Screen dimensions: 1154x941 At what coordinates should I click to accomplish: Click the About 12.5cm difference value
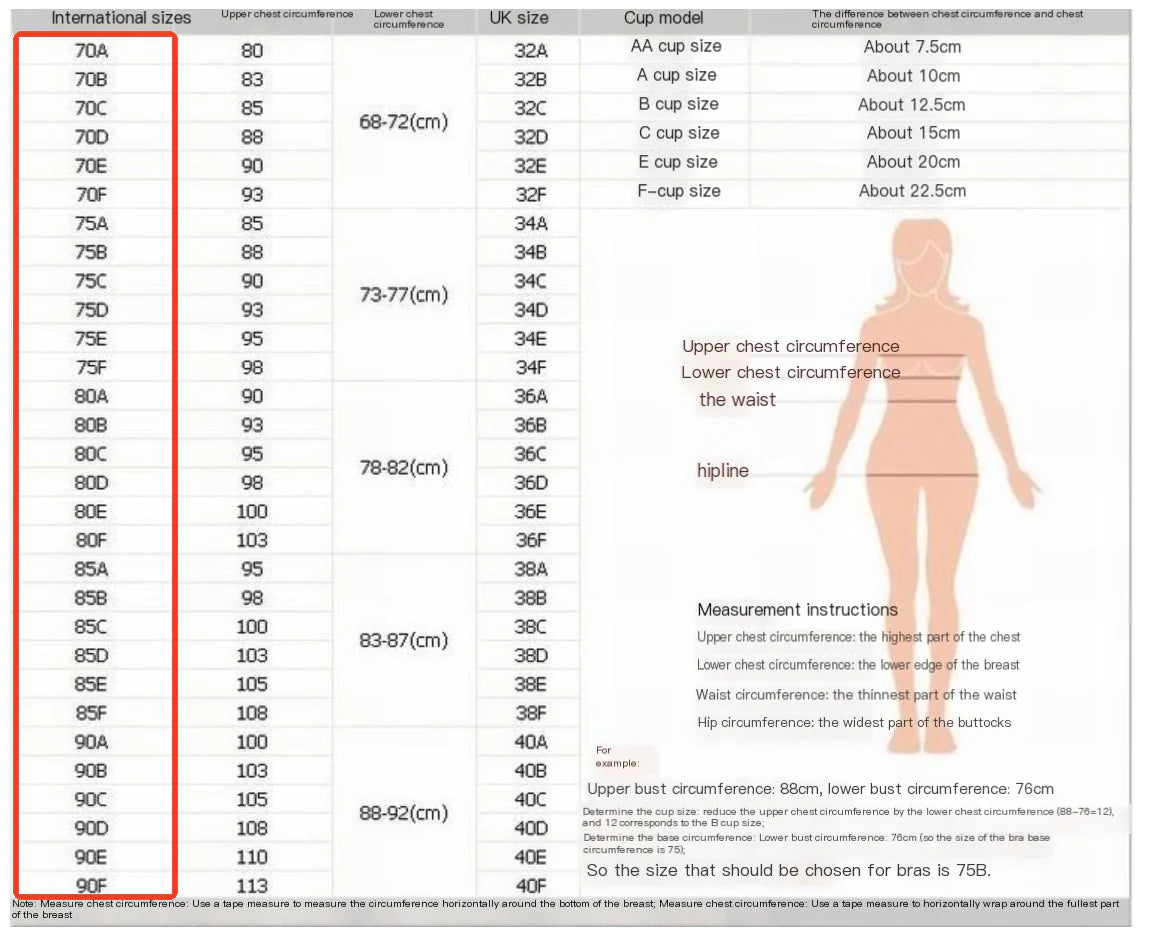(x=911, y=105)
